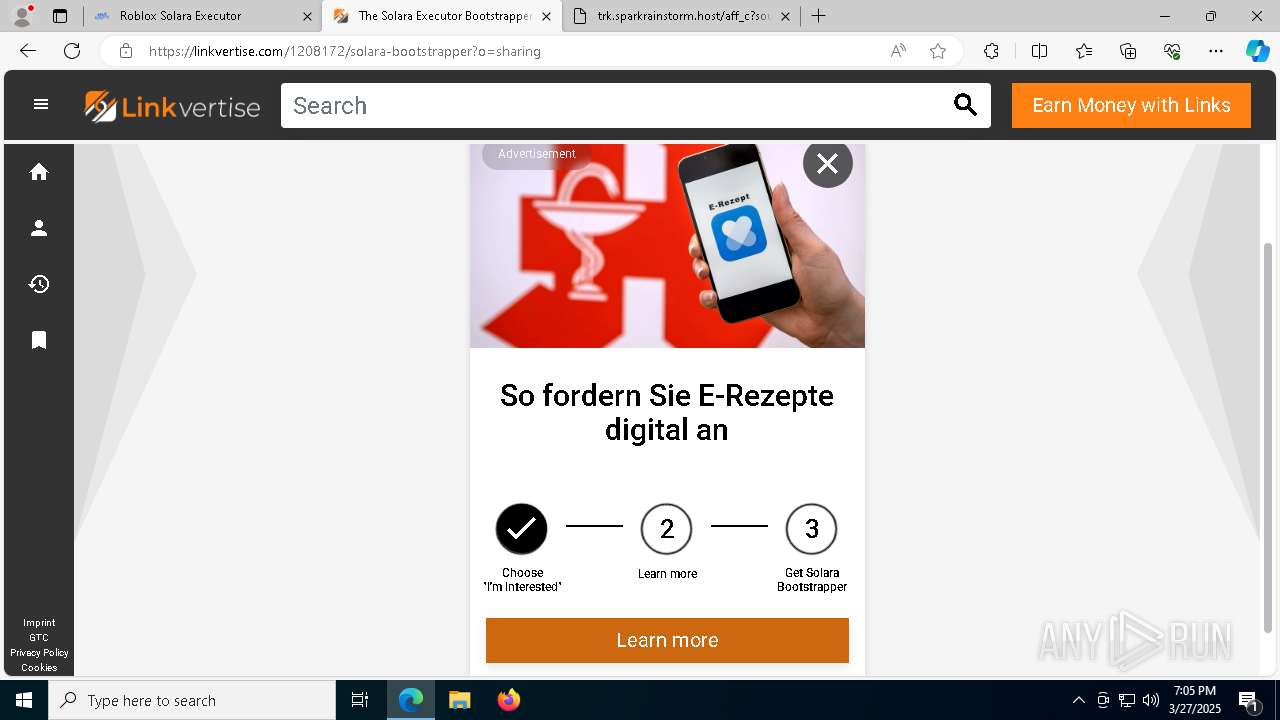Close the trk.sparkrainstorm.host tab
This screenshot has width=1280, height=720.
click(785, 16)
